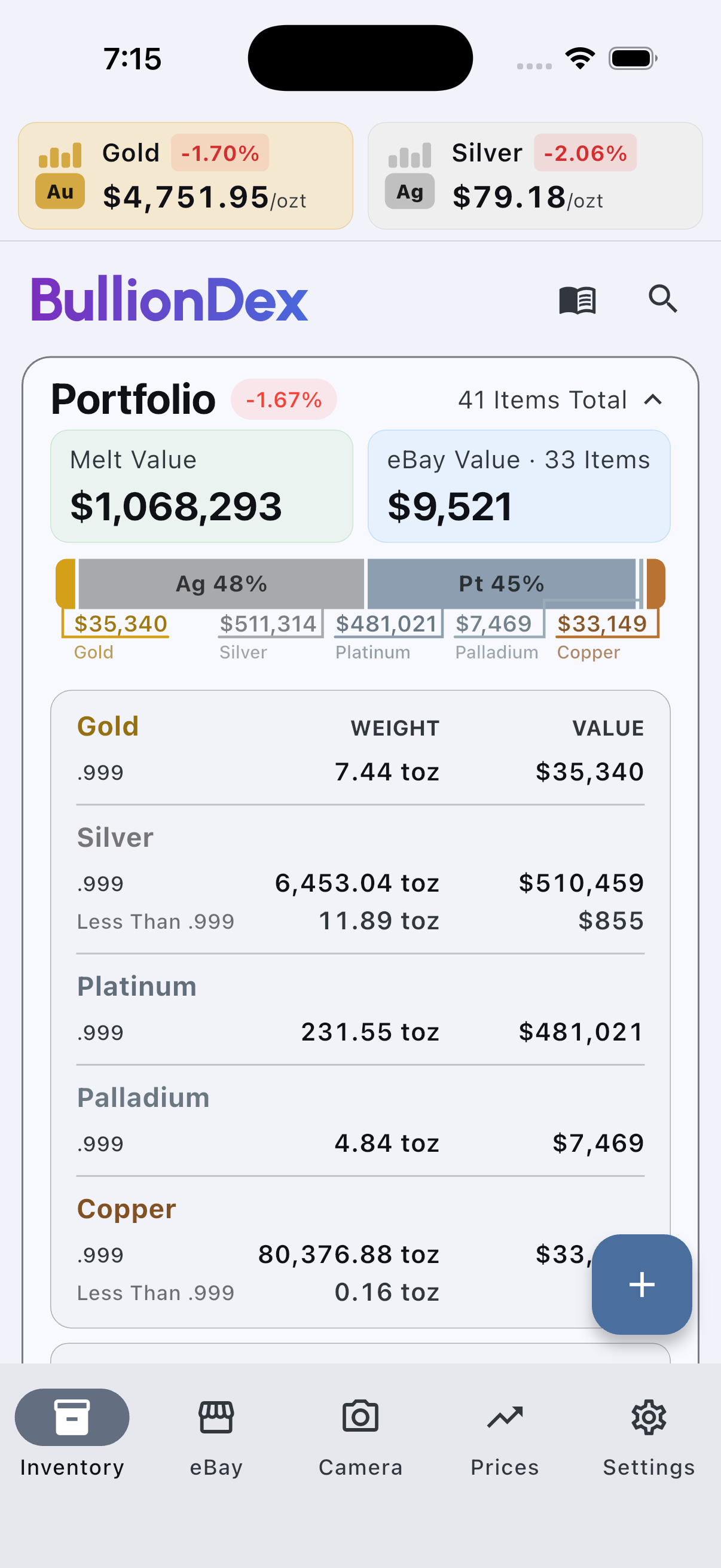Tap the Ag symbol badge

(410, 192)
